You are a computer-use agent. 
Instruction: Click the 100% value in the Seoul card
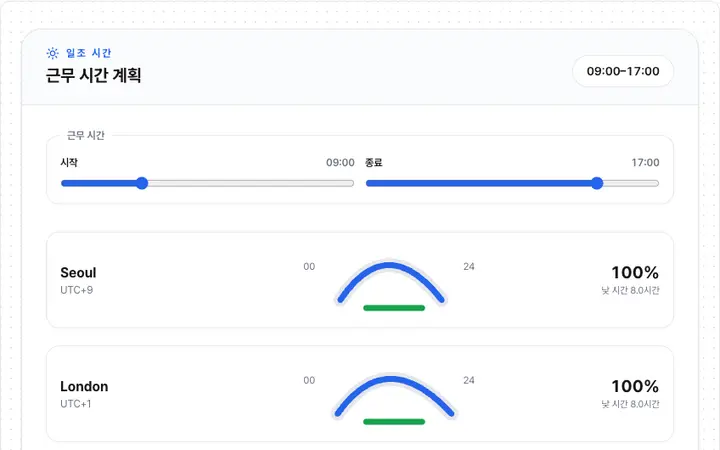(x=635, y=272)
